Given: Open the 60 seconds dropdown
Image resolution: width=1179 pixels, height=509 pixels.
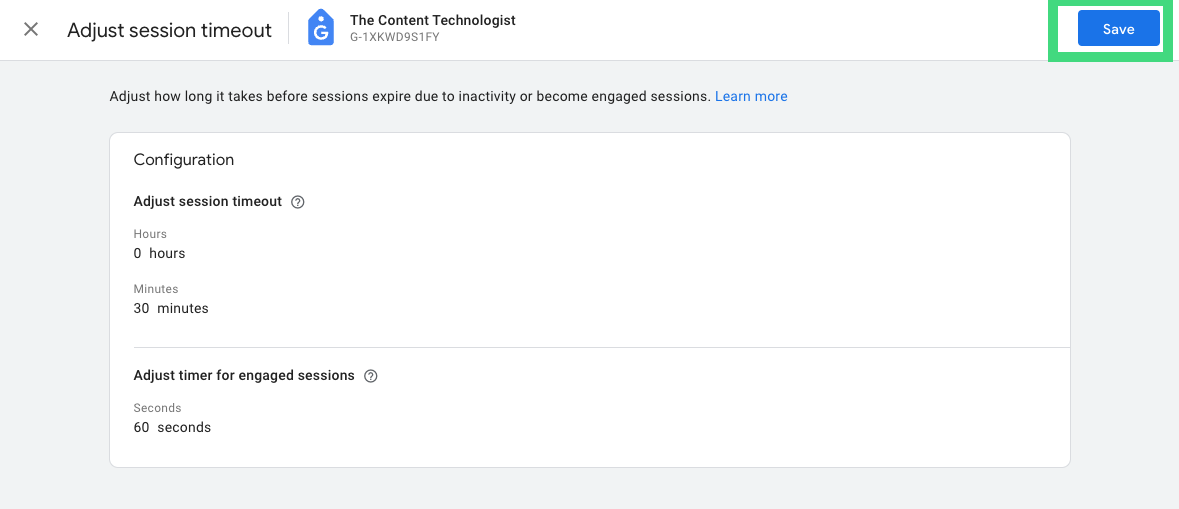Looking at the screenshot, I should coord(172,427).
